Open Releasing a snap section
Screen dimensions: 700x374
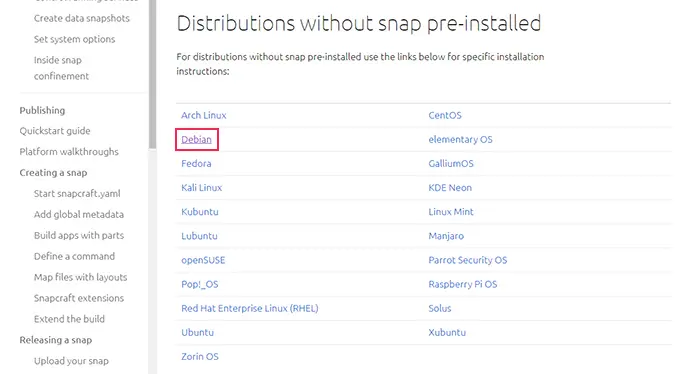(x=56, y=340)
